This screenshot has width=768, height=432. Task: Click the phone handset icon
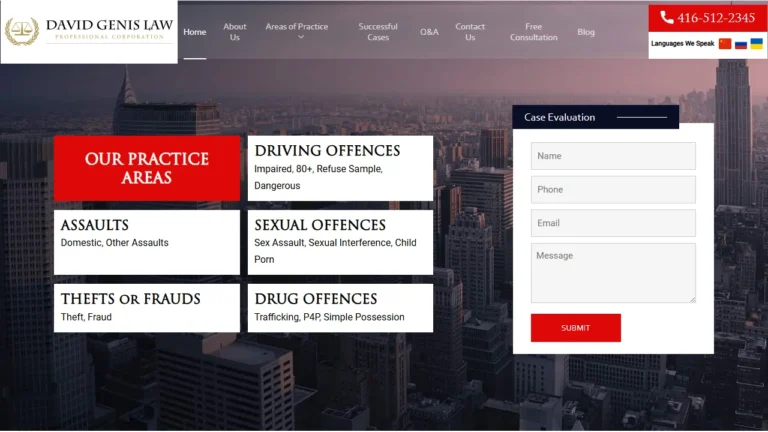pyautogui.click(x=666, y=18)
